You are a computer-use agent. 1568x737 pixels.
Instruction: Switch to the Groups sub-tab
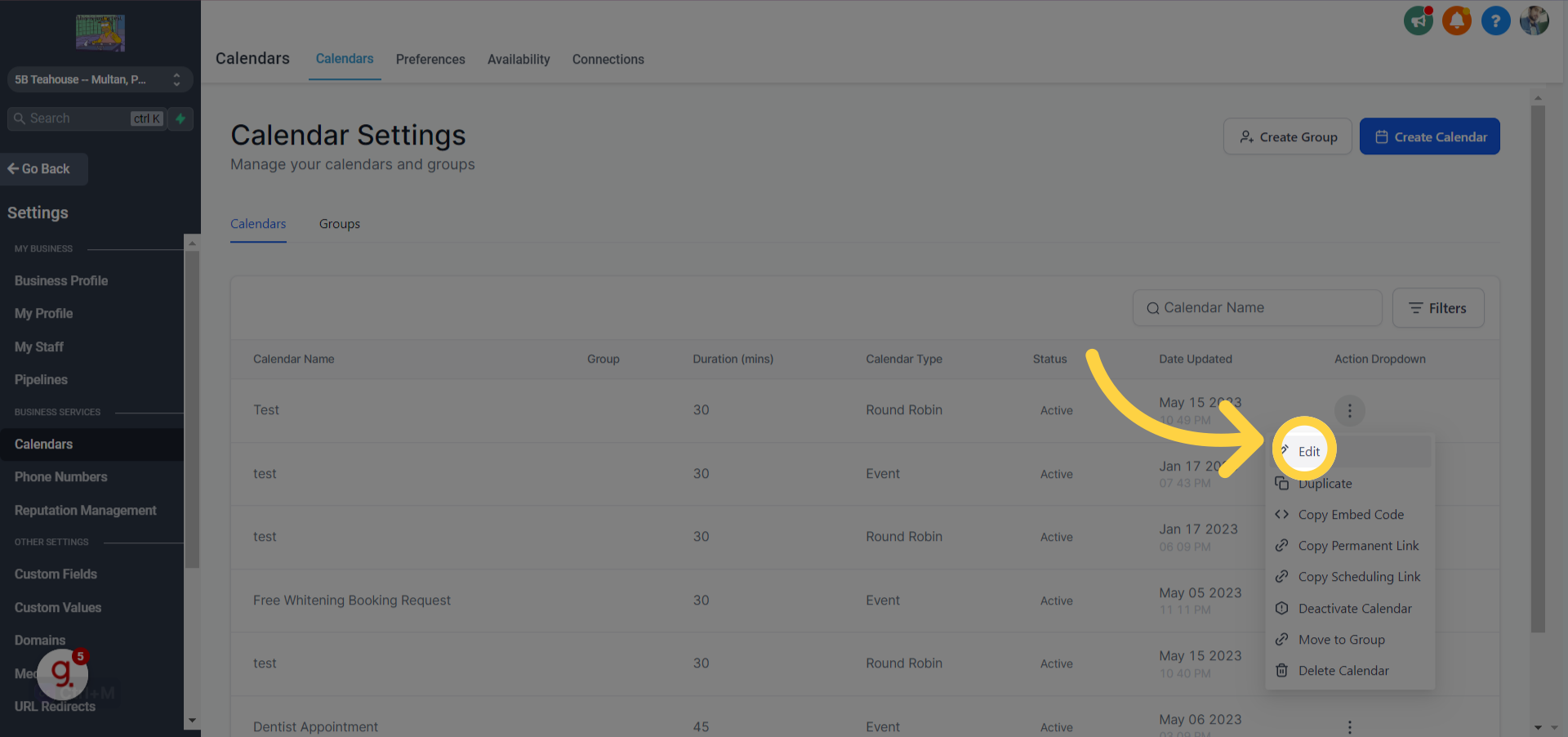pyautogui.click(x=340, y=224)
